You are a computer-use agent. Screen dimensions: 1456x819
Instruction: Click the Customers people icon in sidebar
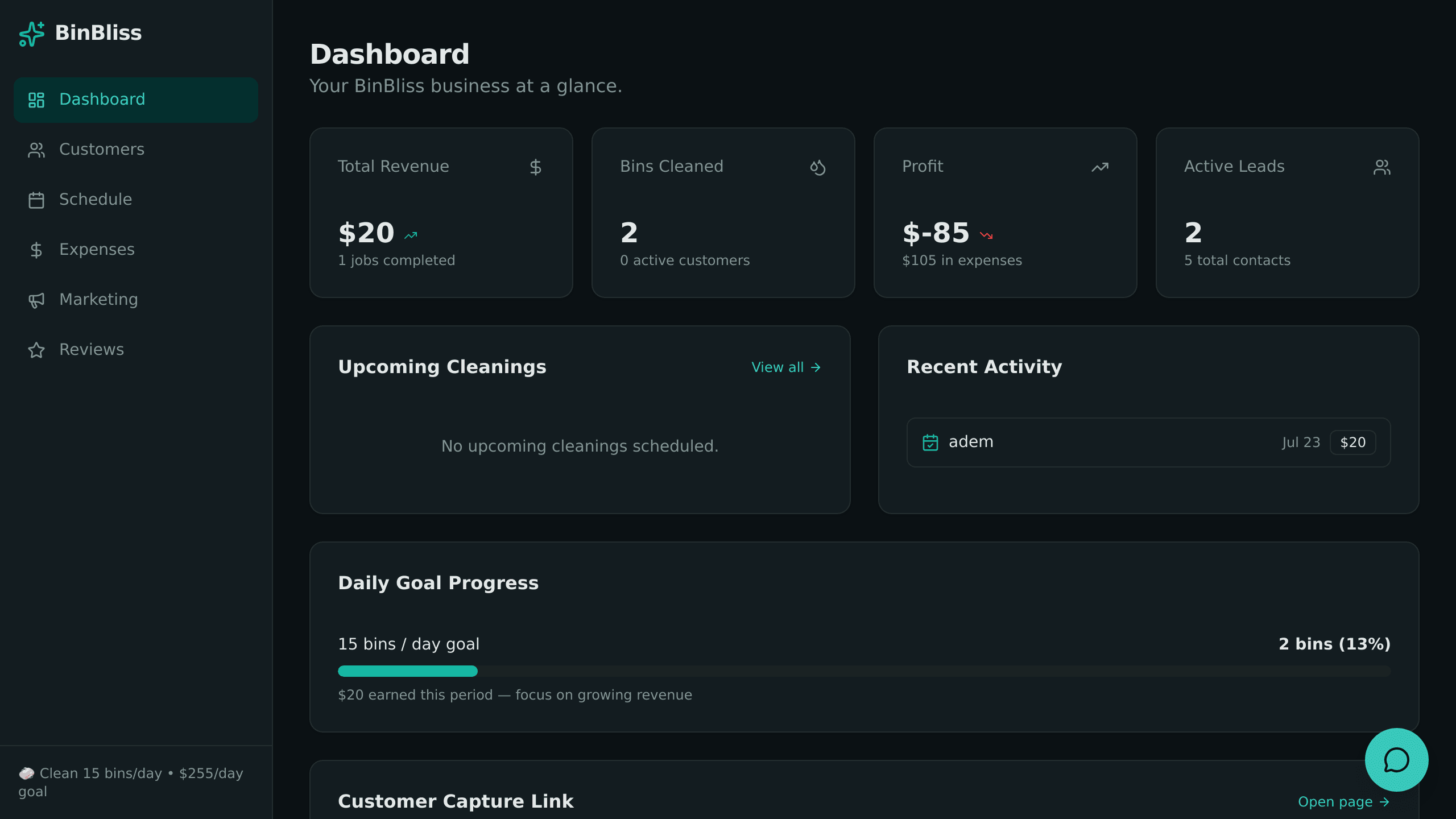coord(36,150)
